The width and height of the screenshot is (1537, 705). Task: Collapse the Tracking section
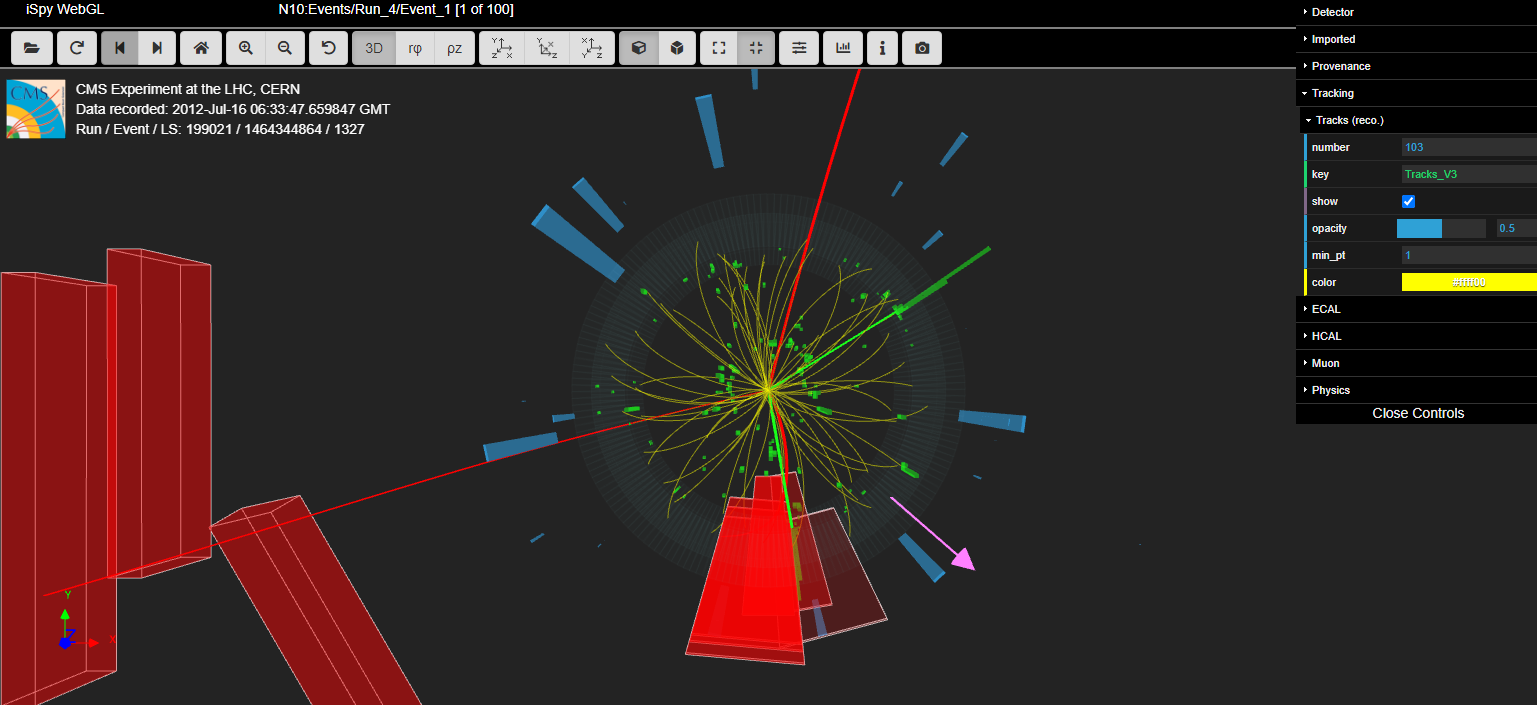pos(1332,93)
